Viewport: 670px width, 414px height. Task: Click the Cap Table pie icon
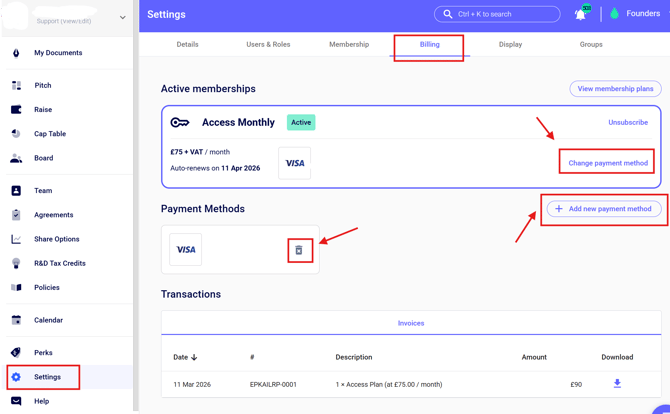[16, 134]
